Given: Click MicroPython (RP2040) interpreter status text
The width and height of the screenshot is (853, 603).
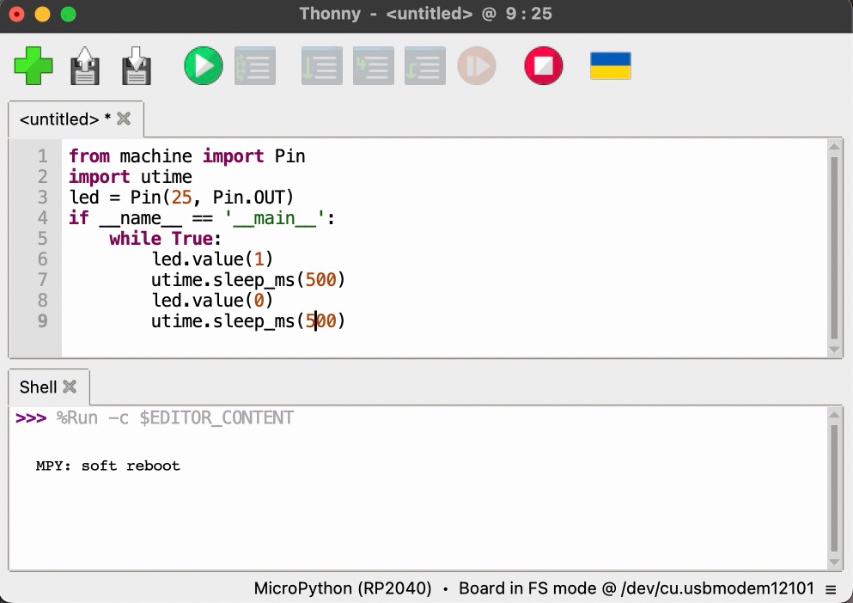Looking at the screenshot, I should 343,588.
